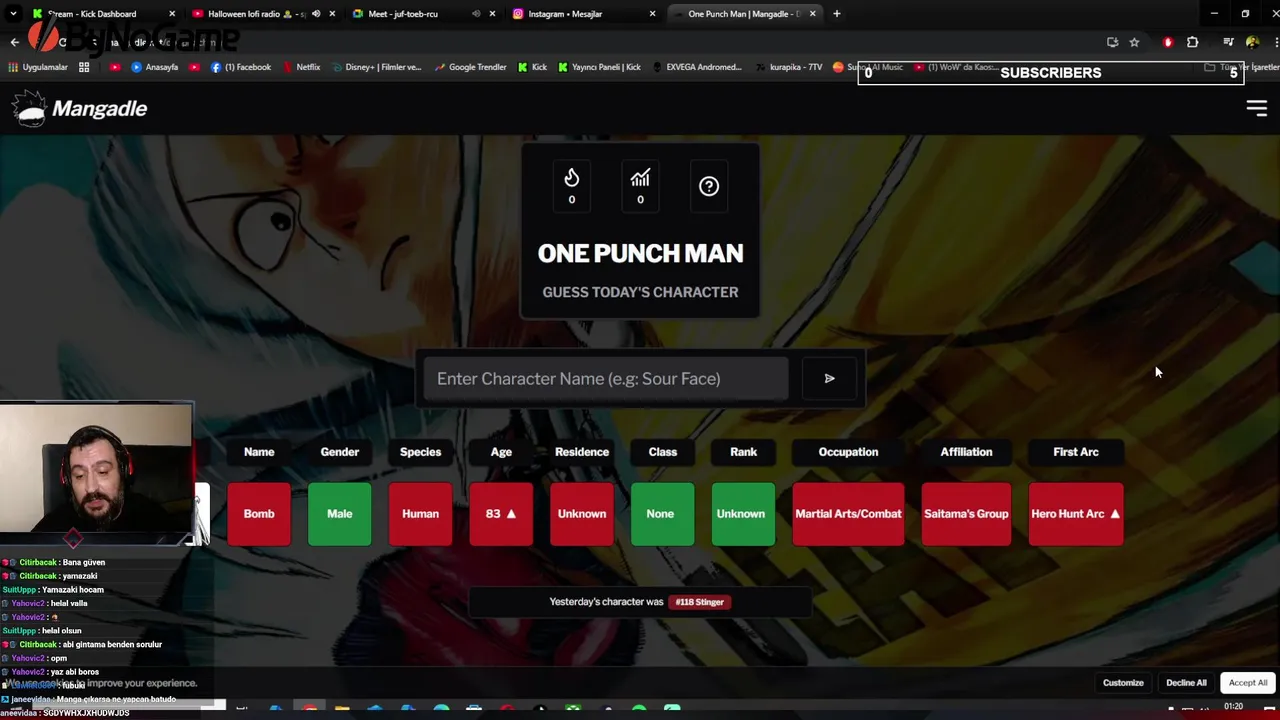Open the hamburger menu on Mangadle
Viewport: 1280px width, 720px height.
click(1257, 108)
